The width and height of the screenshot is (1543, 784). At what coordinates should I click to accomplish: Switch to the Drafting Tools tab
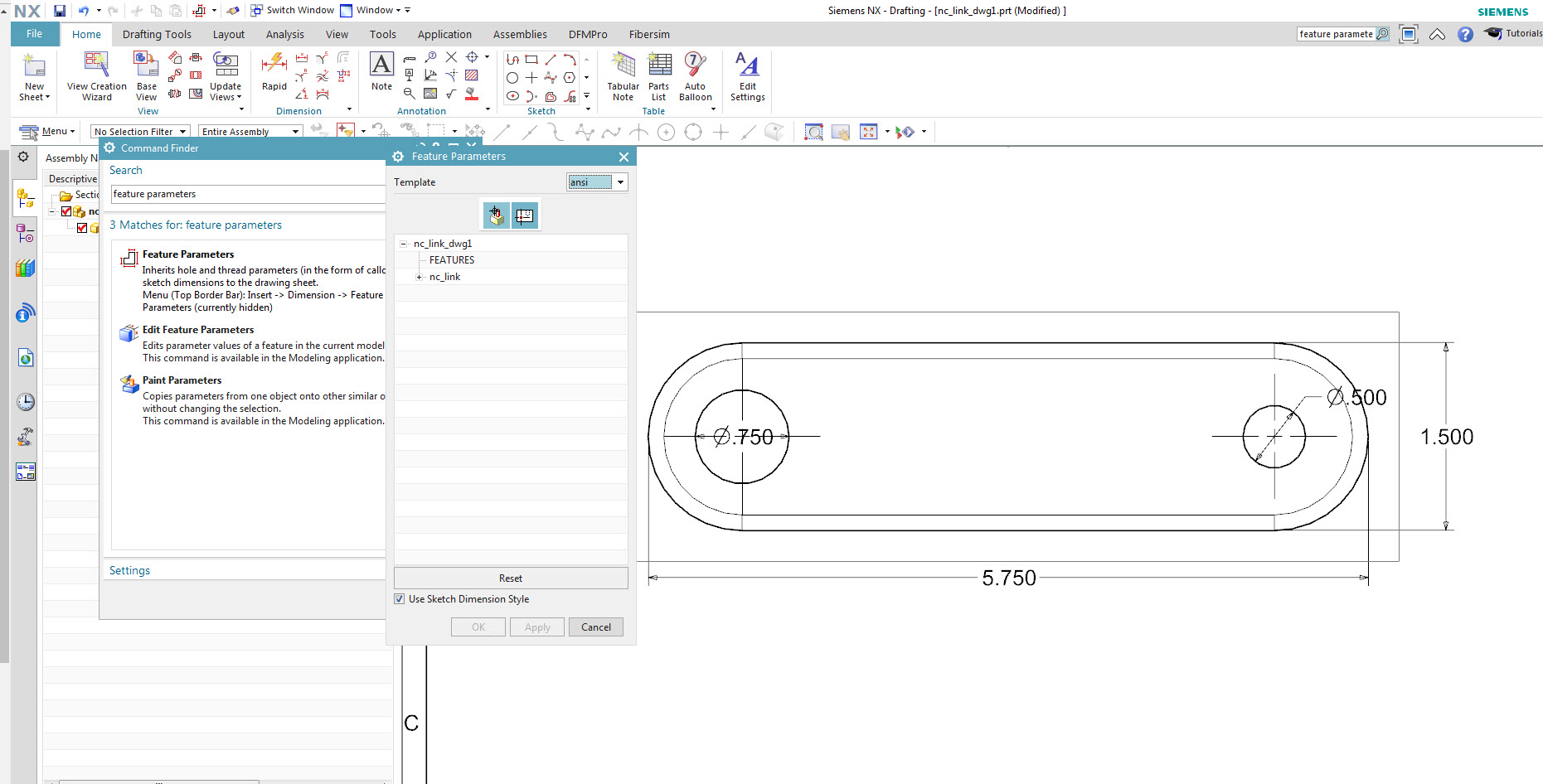(x=156, y=34)
